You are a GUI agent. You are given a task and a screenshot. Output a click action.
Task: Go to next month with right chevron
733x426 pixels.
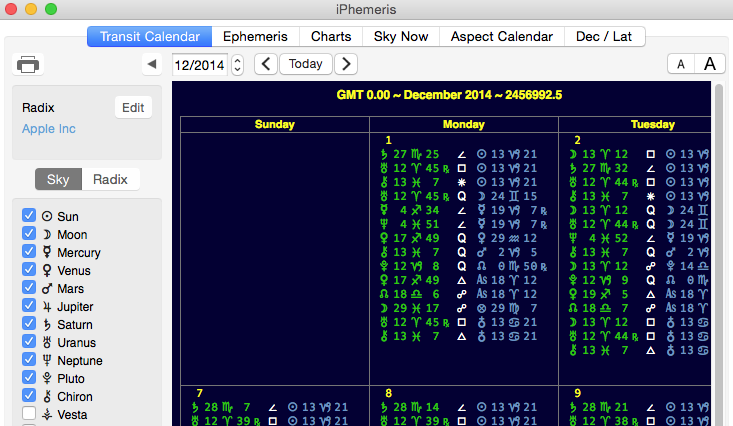[x=346, y=64]
